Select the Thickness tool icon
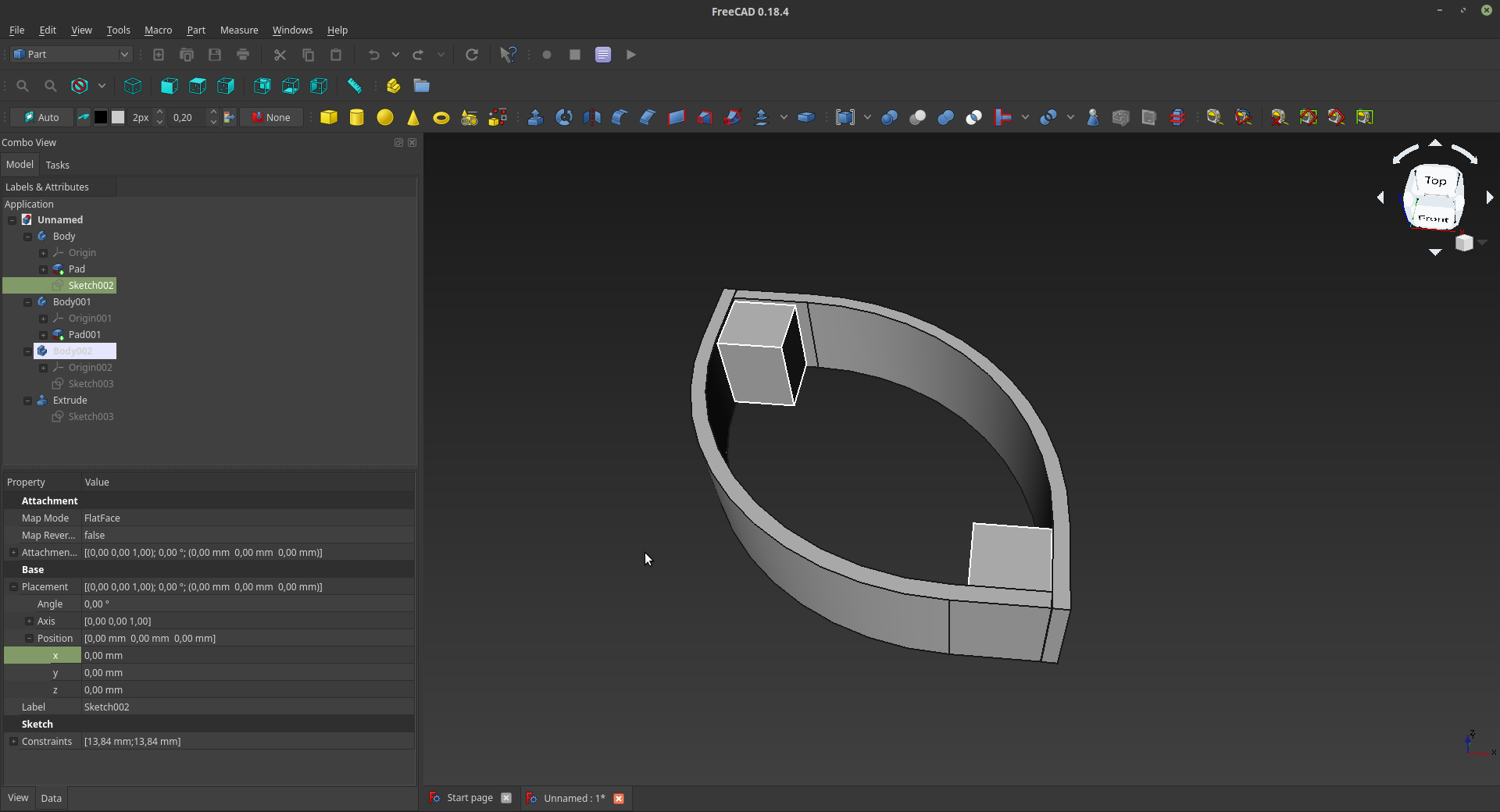Screen dimensions: 1500x812 pyautogui.click(x=805, y=117)
